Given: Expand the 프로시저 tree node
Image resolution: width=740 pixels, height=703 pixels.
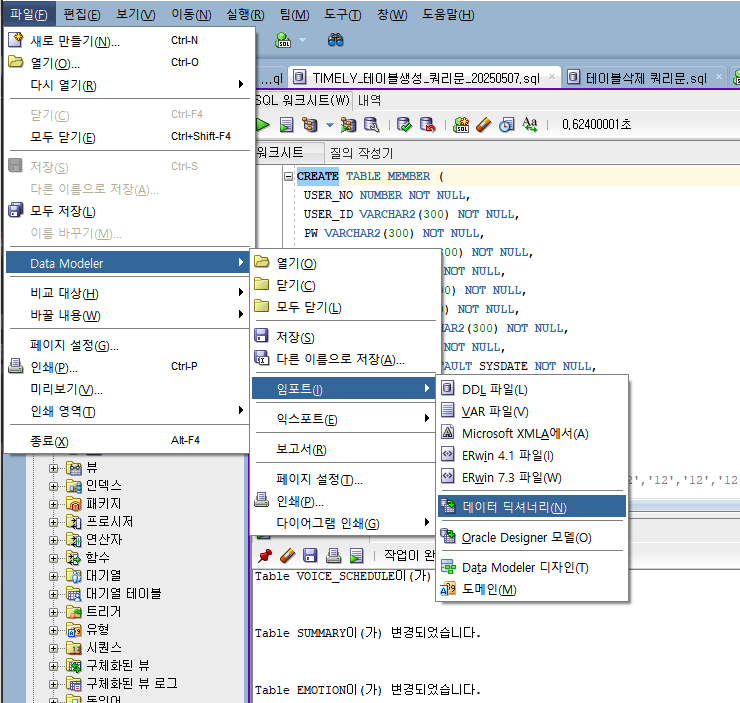Looking at the screenshot, I should (53, 522).
